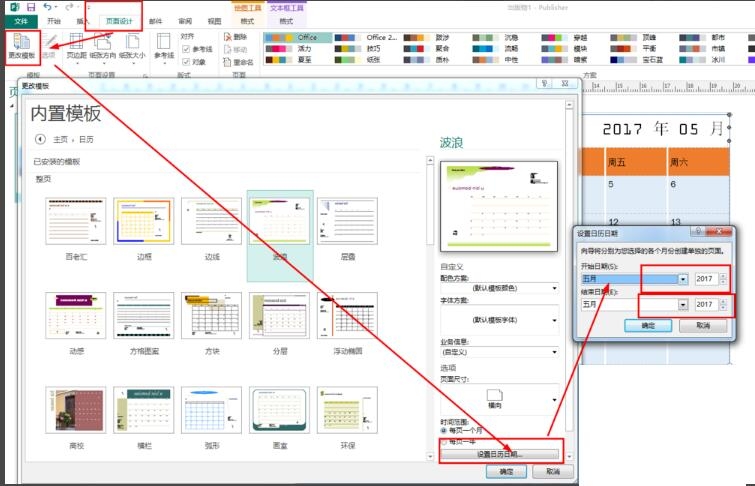Select the 每页一个月 radio option
755x486 pixels.
[443, 430]
